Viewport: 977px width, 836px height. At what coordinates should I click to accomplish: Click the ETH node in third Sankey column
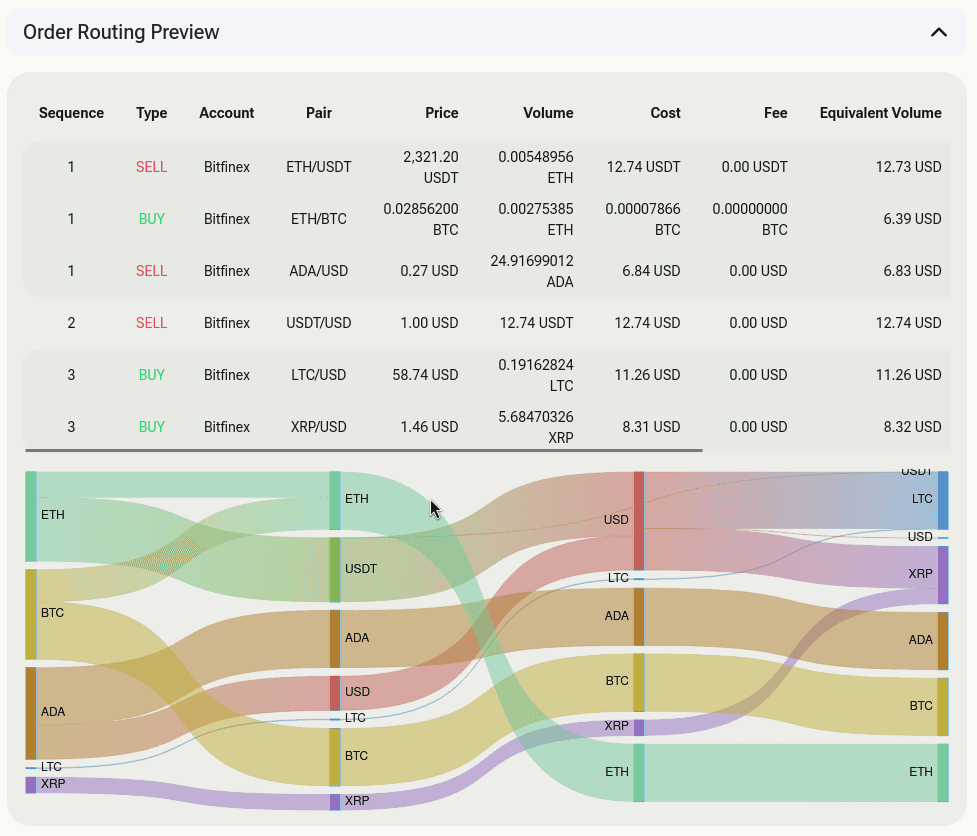click(x=639, y=772)
